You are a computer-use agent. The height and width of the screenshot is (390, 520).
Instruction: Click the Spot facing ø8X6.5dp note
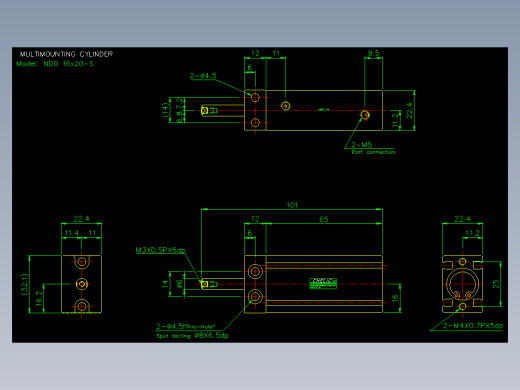tap(192, 336)
